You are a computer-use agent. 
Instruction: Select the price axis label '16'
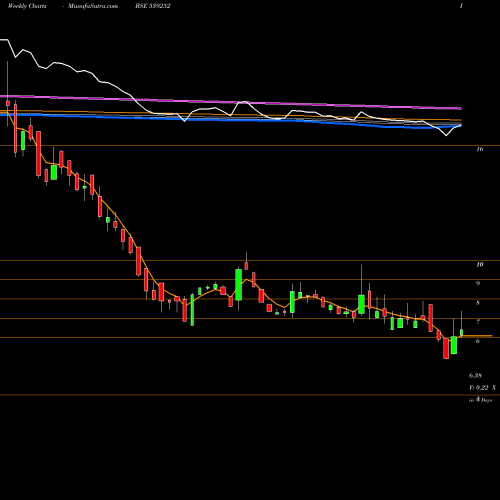coord(480,149)
